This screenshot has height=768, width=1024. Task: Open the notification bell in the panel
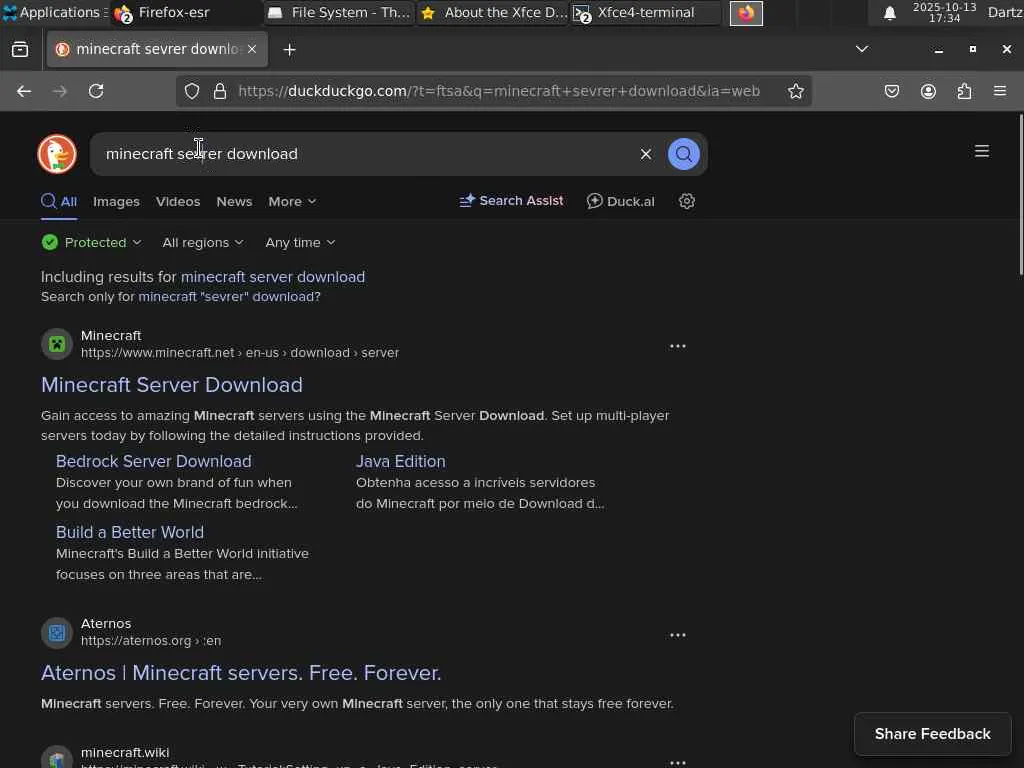pyautogui.click(x=889, y=13)
